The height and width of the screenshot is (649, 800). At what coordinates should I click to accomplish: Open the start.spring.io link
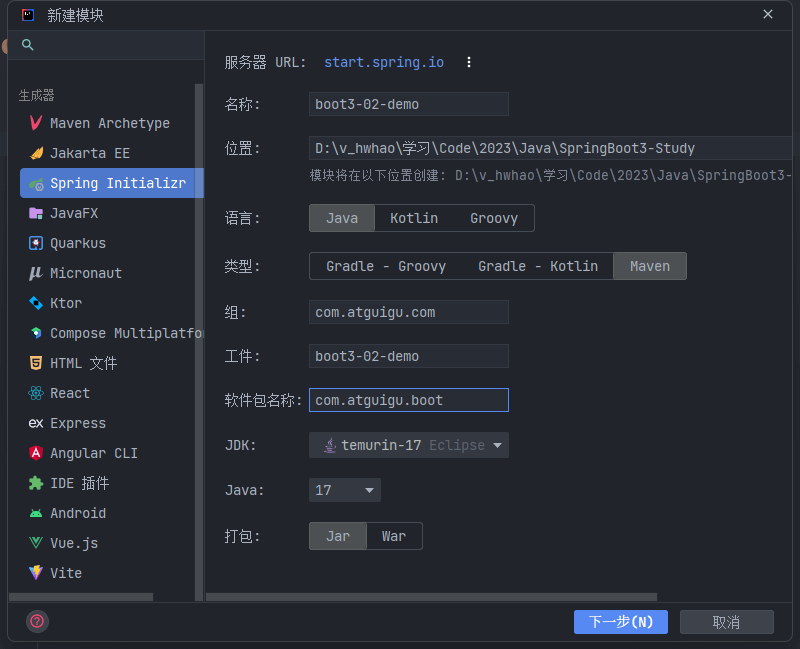pos(384,62)
